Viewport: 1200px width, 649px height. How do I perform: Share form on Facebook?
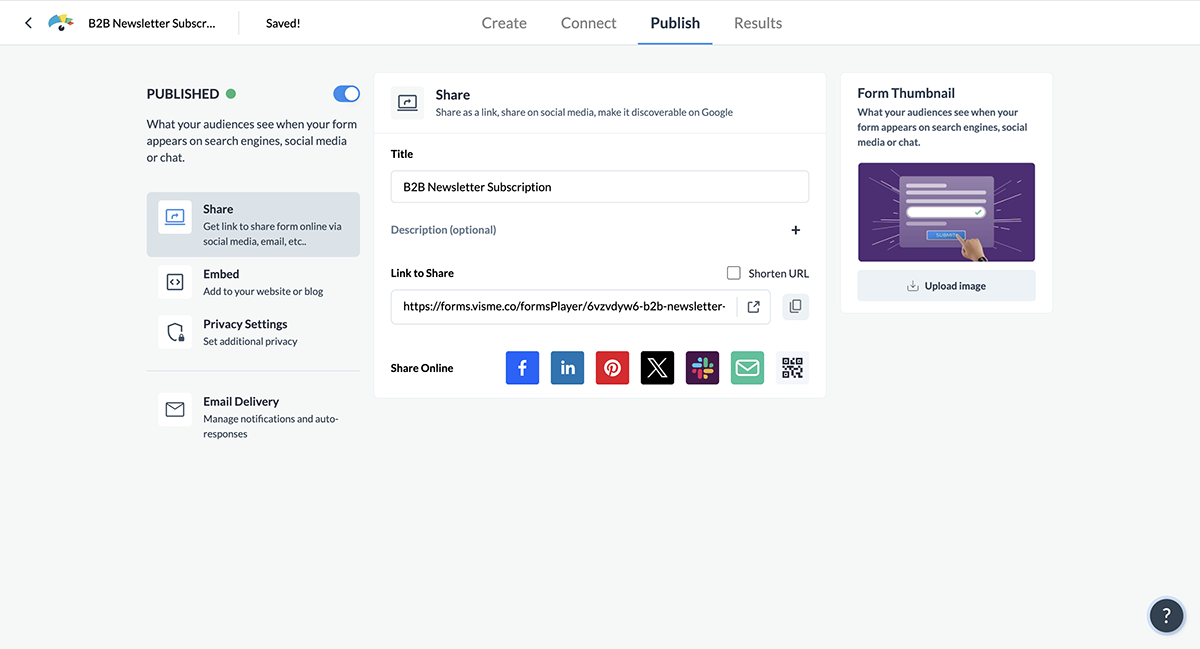click(x=522, y=368)
